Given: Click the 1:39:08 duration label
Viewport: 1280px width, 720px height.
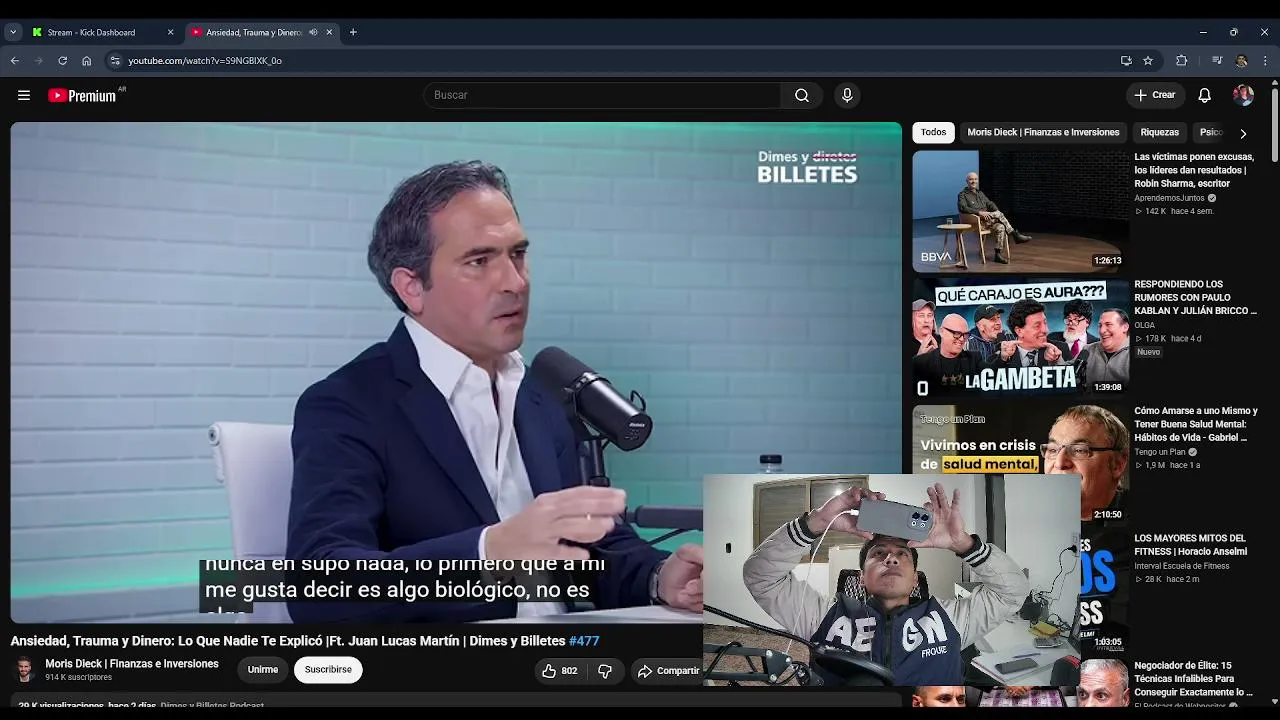Looking at the screenshot, I should [x=1108, y=388].
